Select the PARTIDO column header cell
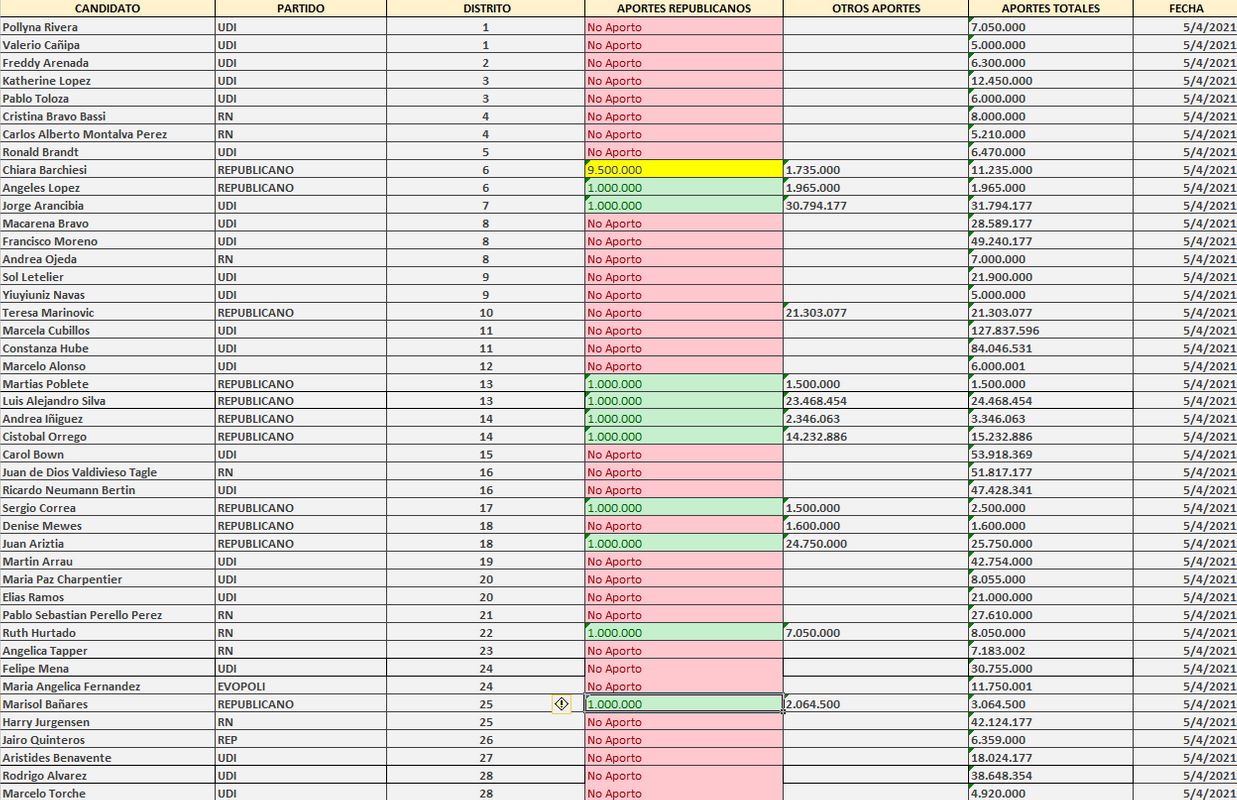Image resolution: width=1237 pixels, height=800 pixels. click(301, 8)
